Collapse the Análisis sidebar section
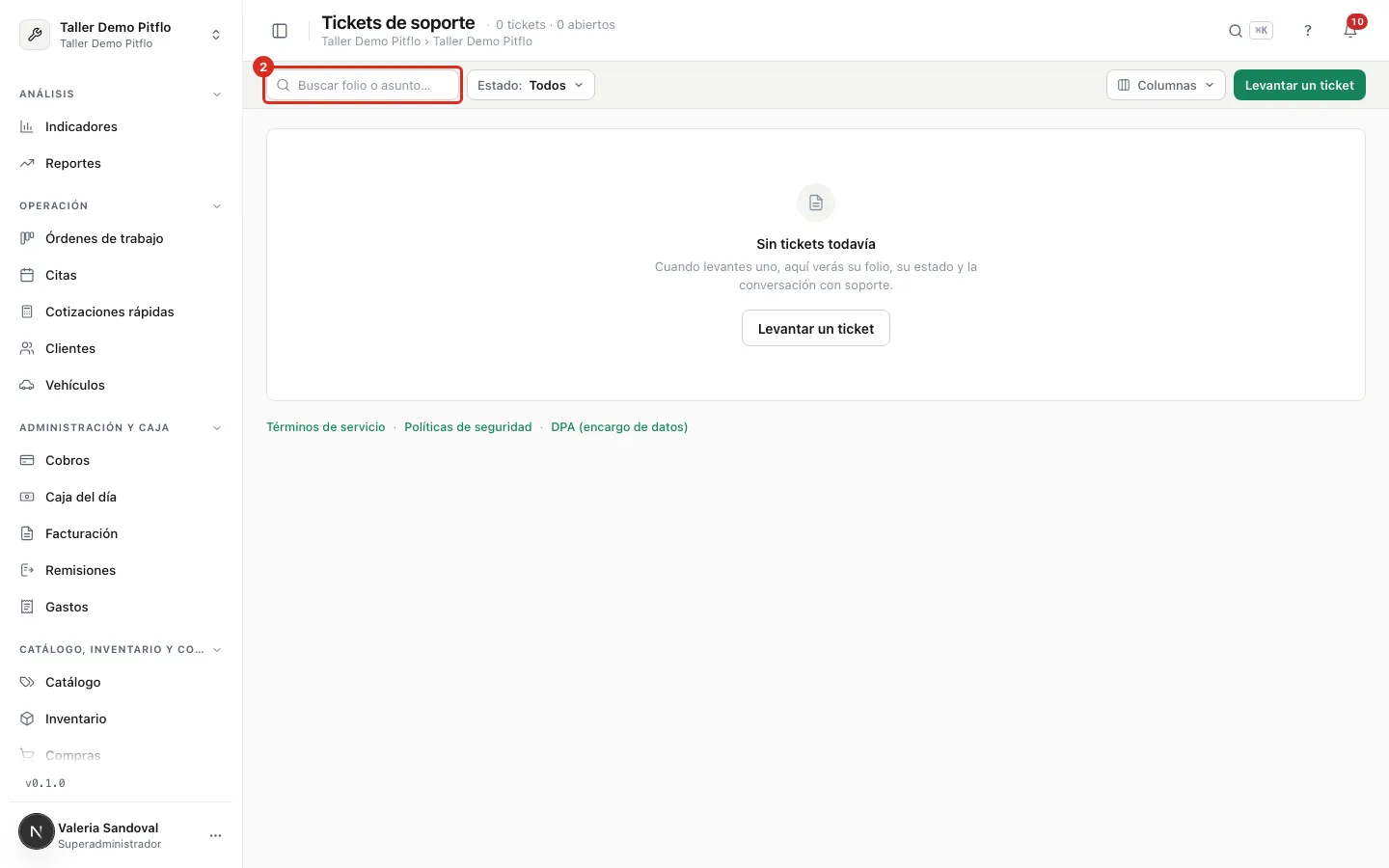Image resolution: width=1389 pixels, height=868 pixels. 217,95
